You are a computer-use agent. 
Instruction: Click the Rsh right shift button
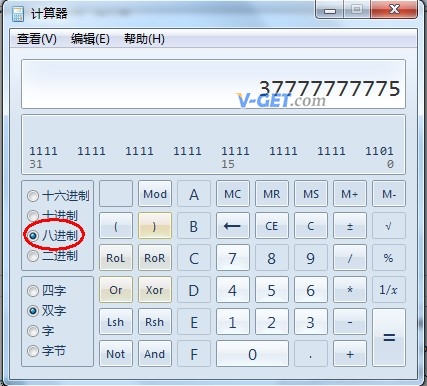(x=155, y=322)
